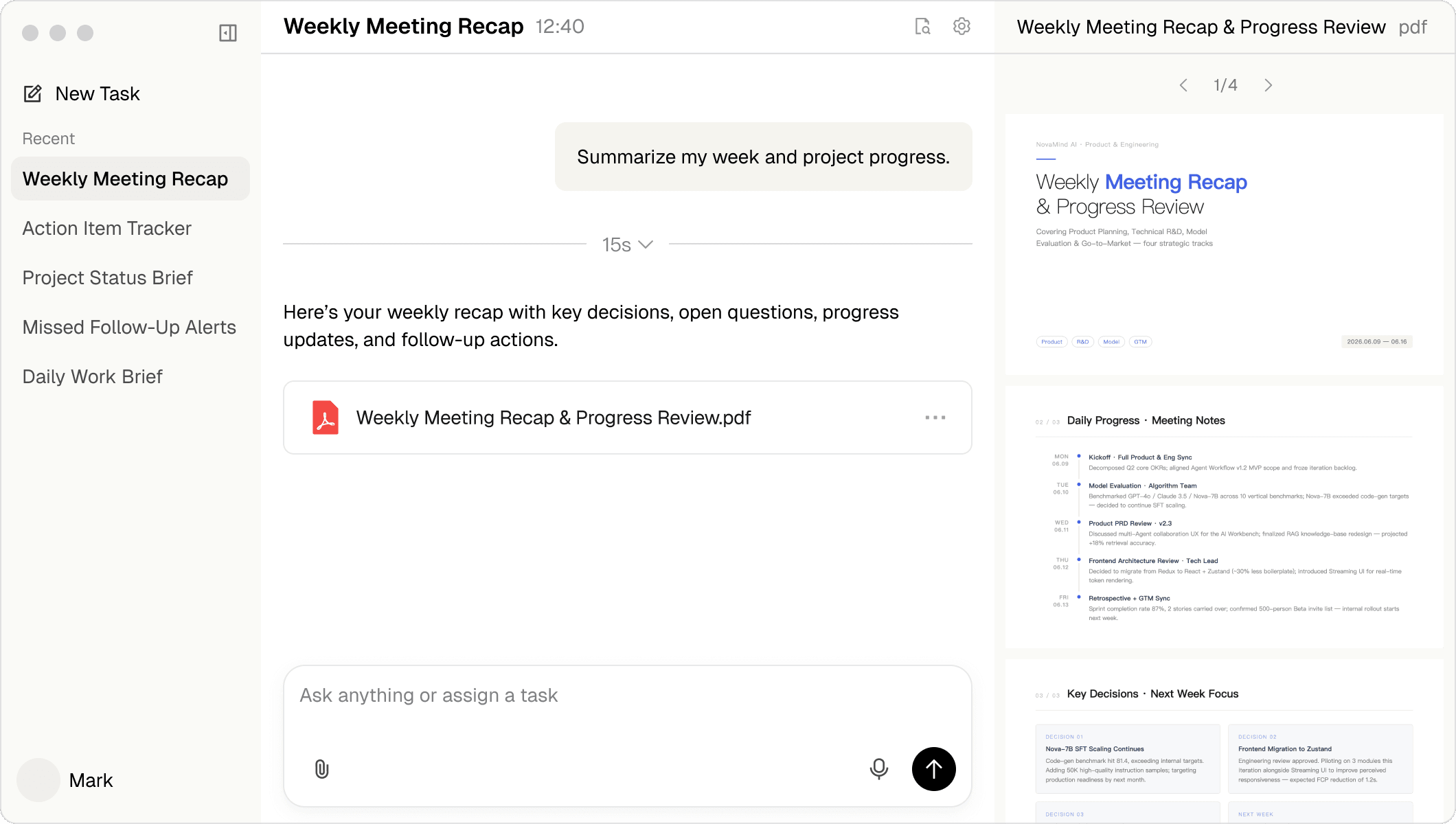Click Kickoff · Full Product & Eng Sync entry
The image size is (1456, 824).
coord(1222,462)
